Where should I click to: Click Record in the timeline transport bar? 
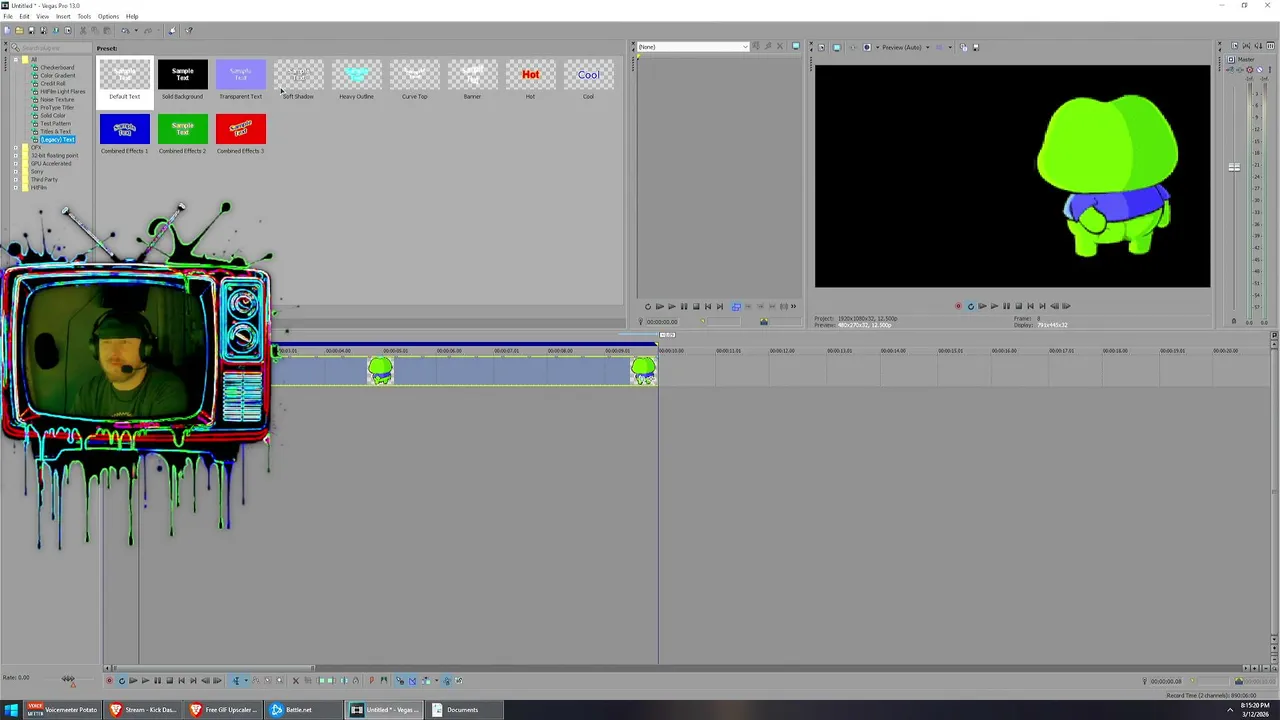click(x=109, y=681)
